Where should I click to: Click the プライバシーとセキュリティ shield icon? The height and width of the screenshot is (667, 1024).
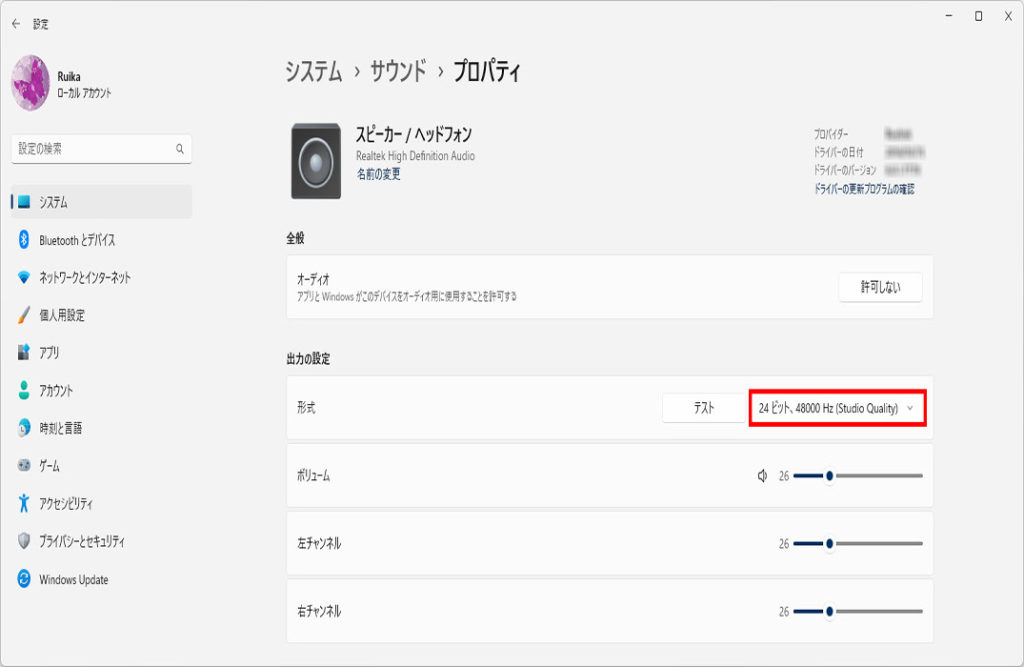point(24,541)
